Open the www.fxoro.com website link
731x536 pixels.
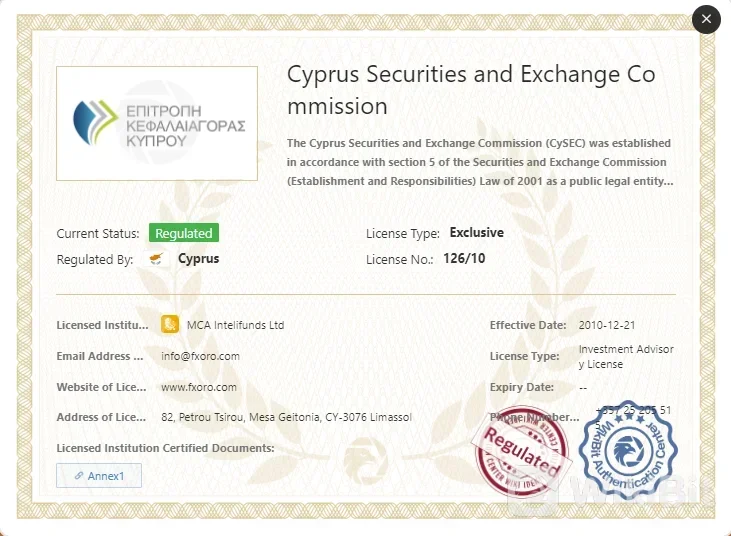coord(199,387)
